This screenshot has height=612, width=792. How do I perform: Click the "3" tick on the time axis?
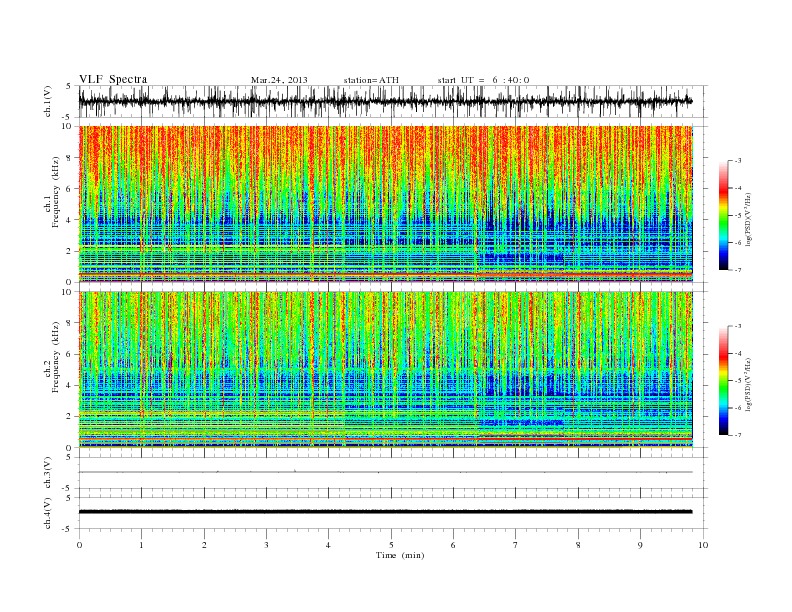tap(266, 545)
